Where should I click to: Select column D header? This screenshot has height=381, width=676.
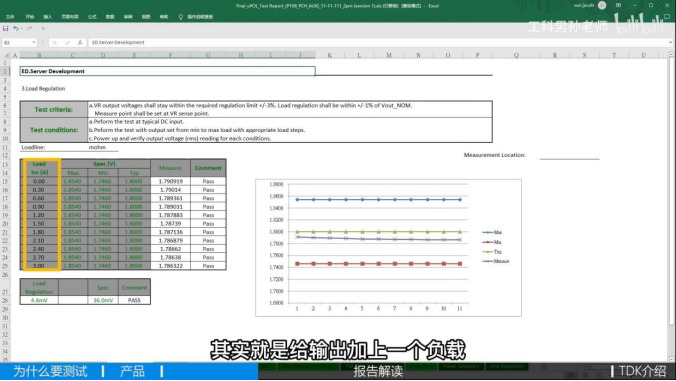click(103, 55)
